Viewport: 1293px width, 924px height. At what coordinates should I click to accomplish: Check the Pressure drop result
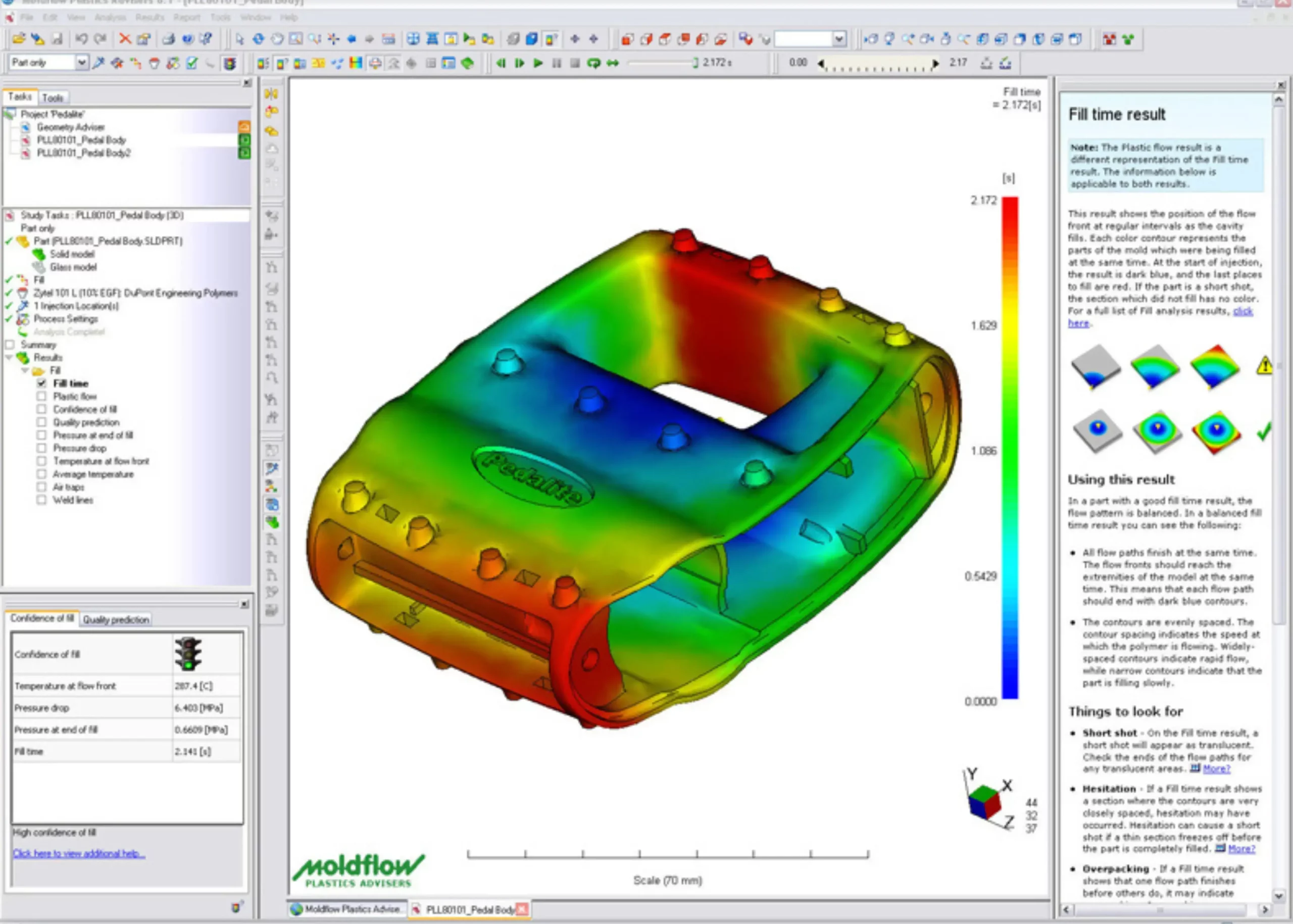point(41,448)
